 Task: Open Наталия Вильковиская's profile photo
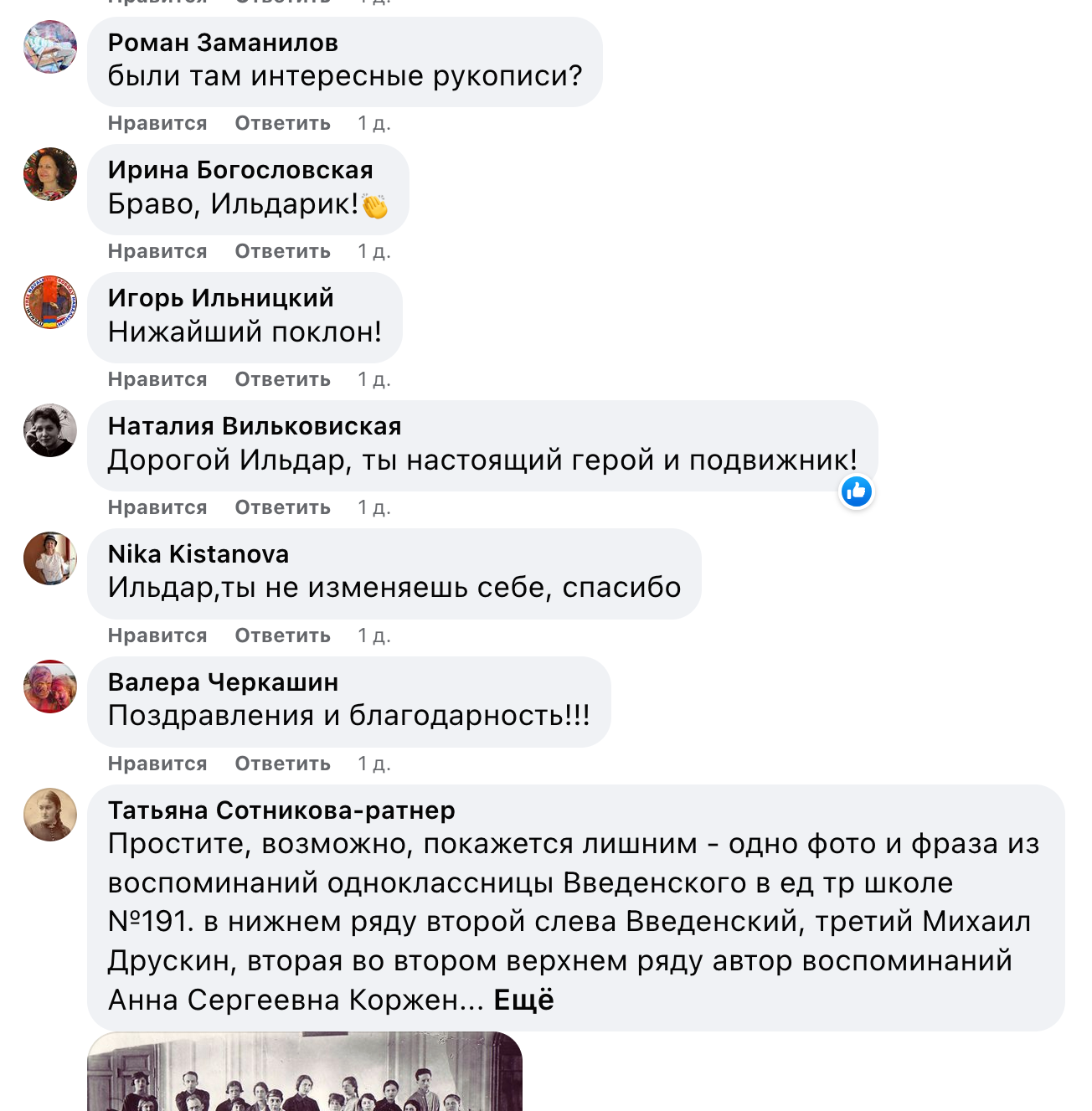50,430
